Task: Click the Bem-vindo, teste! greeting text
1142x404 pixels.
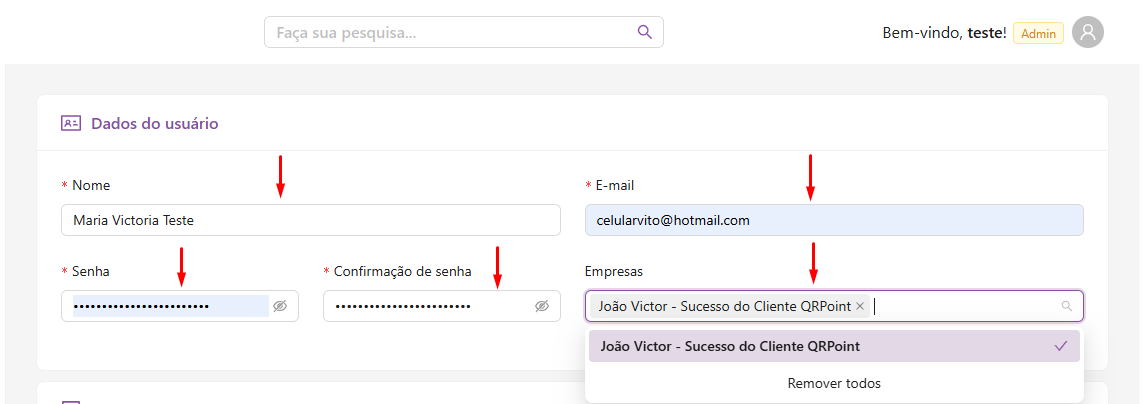Action: [x=944, y=33]
